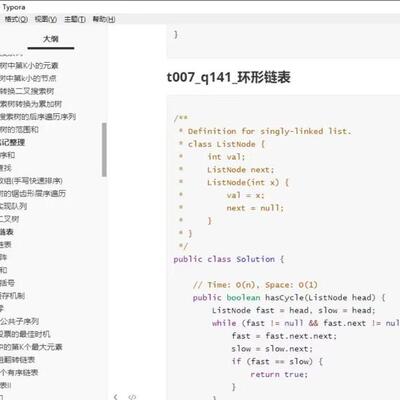Jump to outline item ending 树中第k小的节点
Image resolution: width=400 pixels, height=400 pixels.
(28, 78)
